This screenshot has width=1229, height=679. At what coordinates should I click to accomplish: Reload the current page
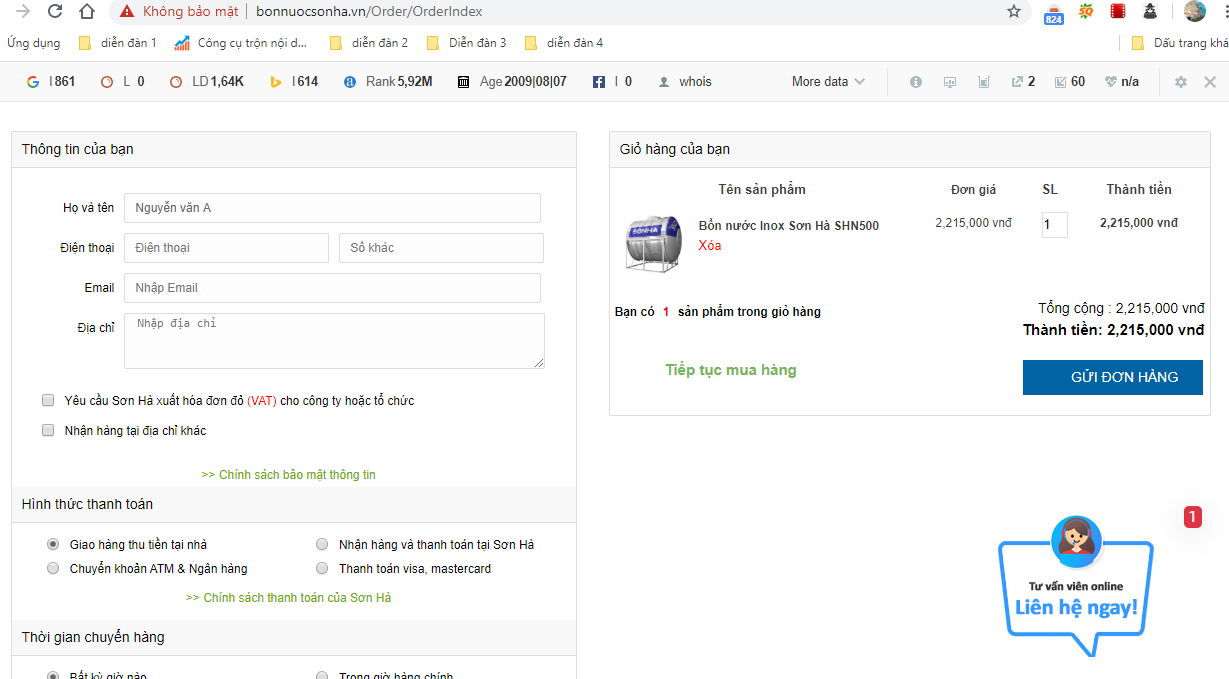pyautogui.click(x=55, y=12)
